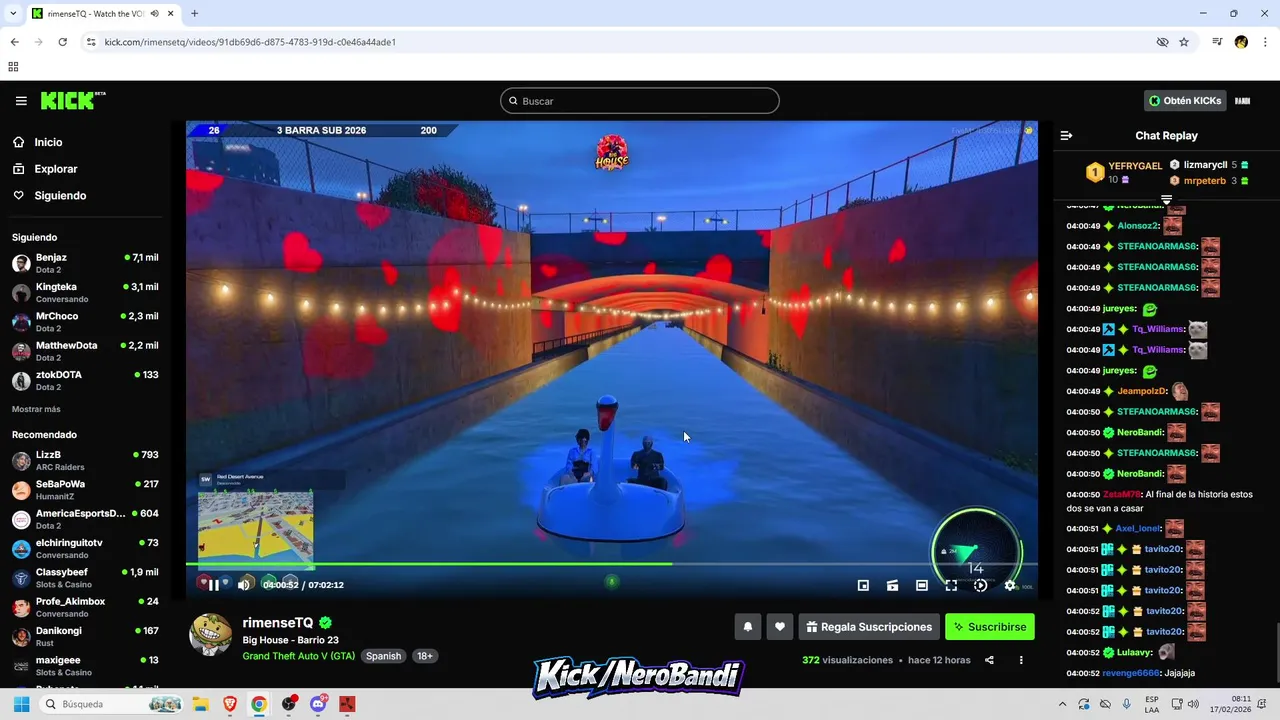Image resolution: width=1280 pixels, height=720 pixels.
Task: Expand list with Mostrar más
Action: click(36, 409)
